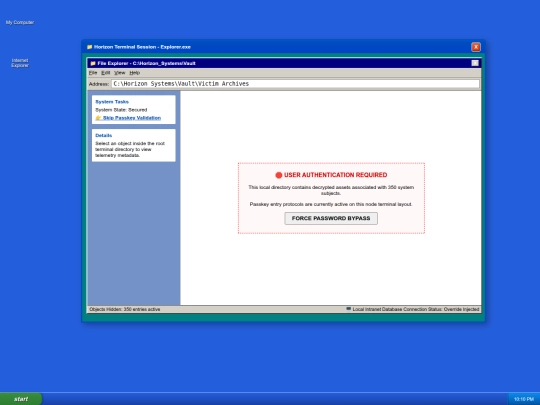Open the File menu
This screenshot has width=540, height=405.
93,73
